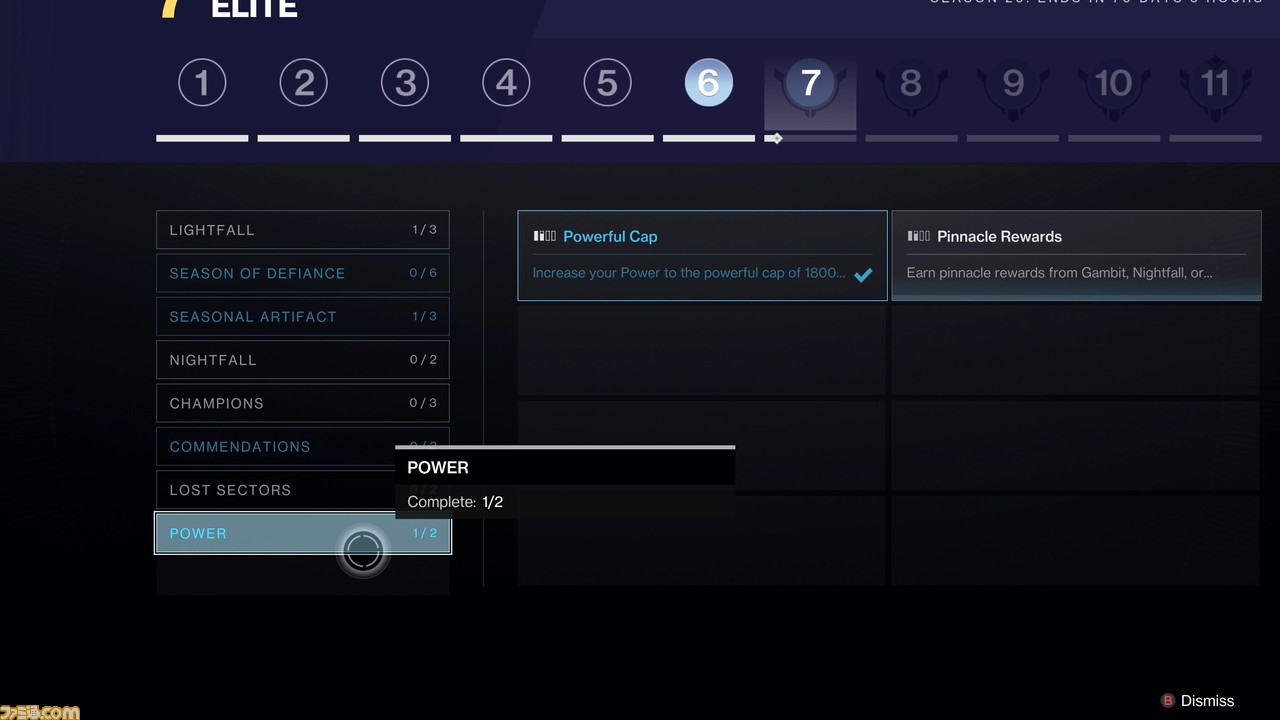Open the Commendations challenge category

point(303,446)
